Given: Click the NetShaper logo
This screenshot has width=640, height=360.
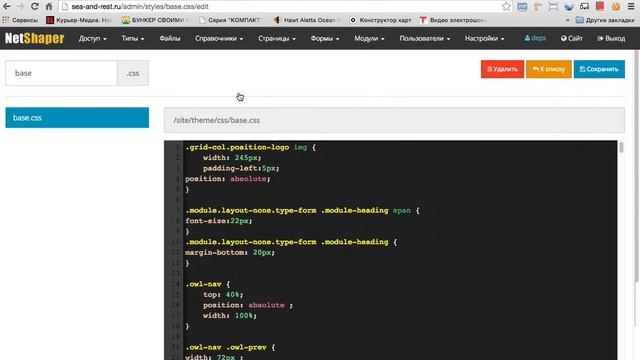Looking at the screenshot, I should 35,38.
